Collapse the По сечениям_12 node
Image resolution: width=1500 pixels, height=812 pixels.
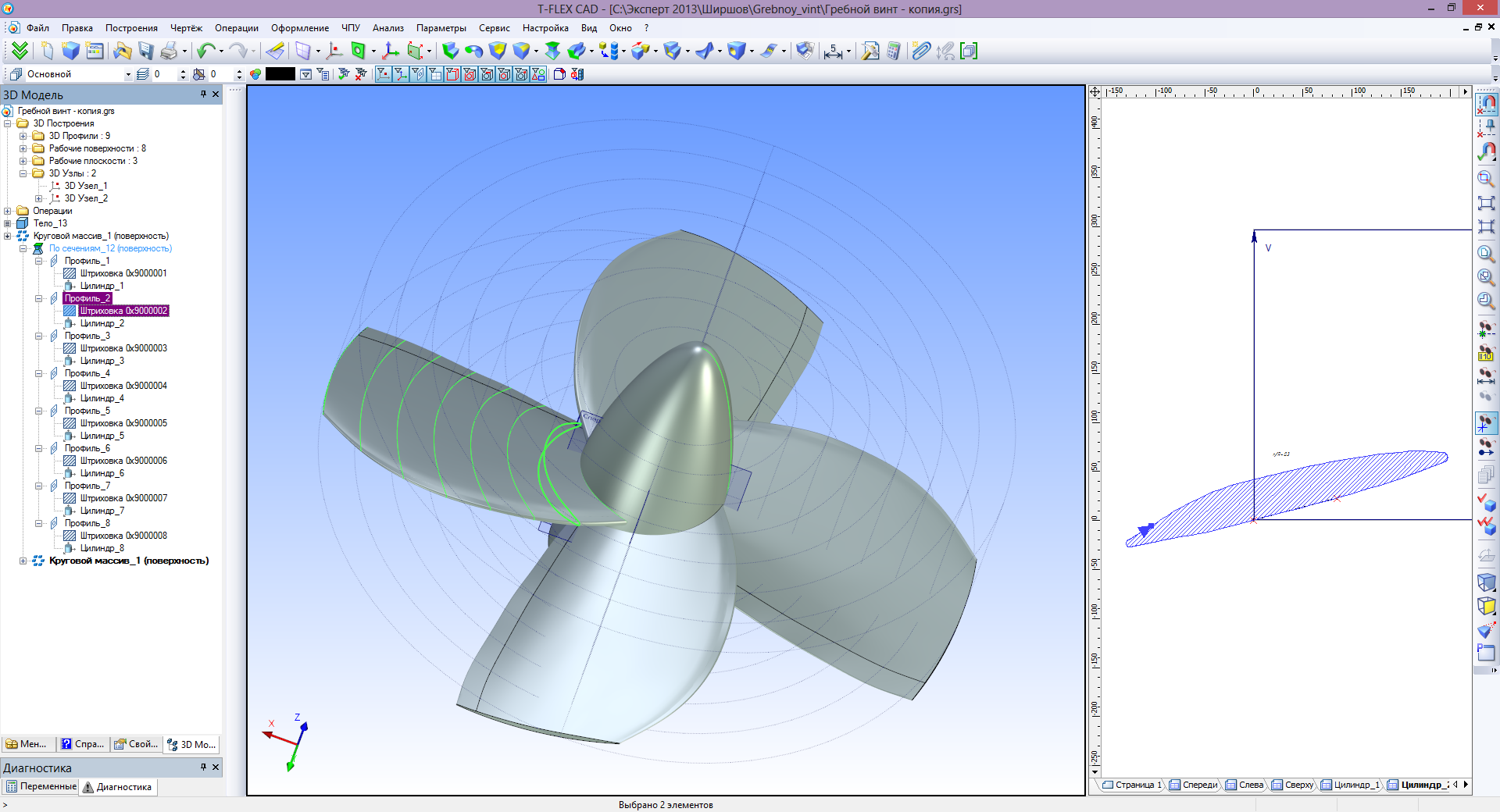[x=23, y=248]
